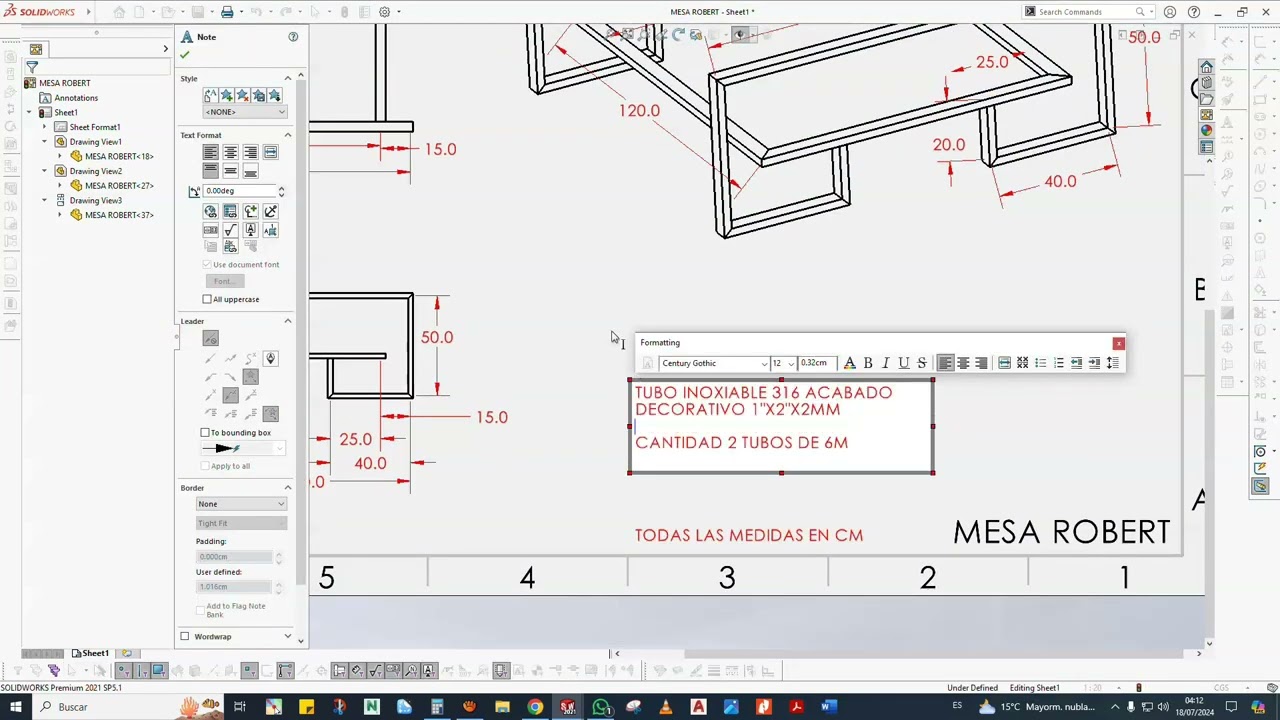Screen dimensions: 1280x720
Task: Select MESA ROBERT<18> in tree
Action: tap(119, 156)
